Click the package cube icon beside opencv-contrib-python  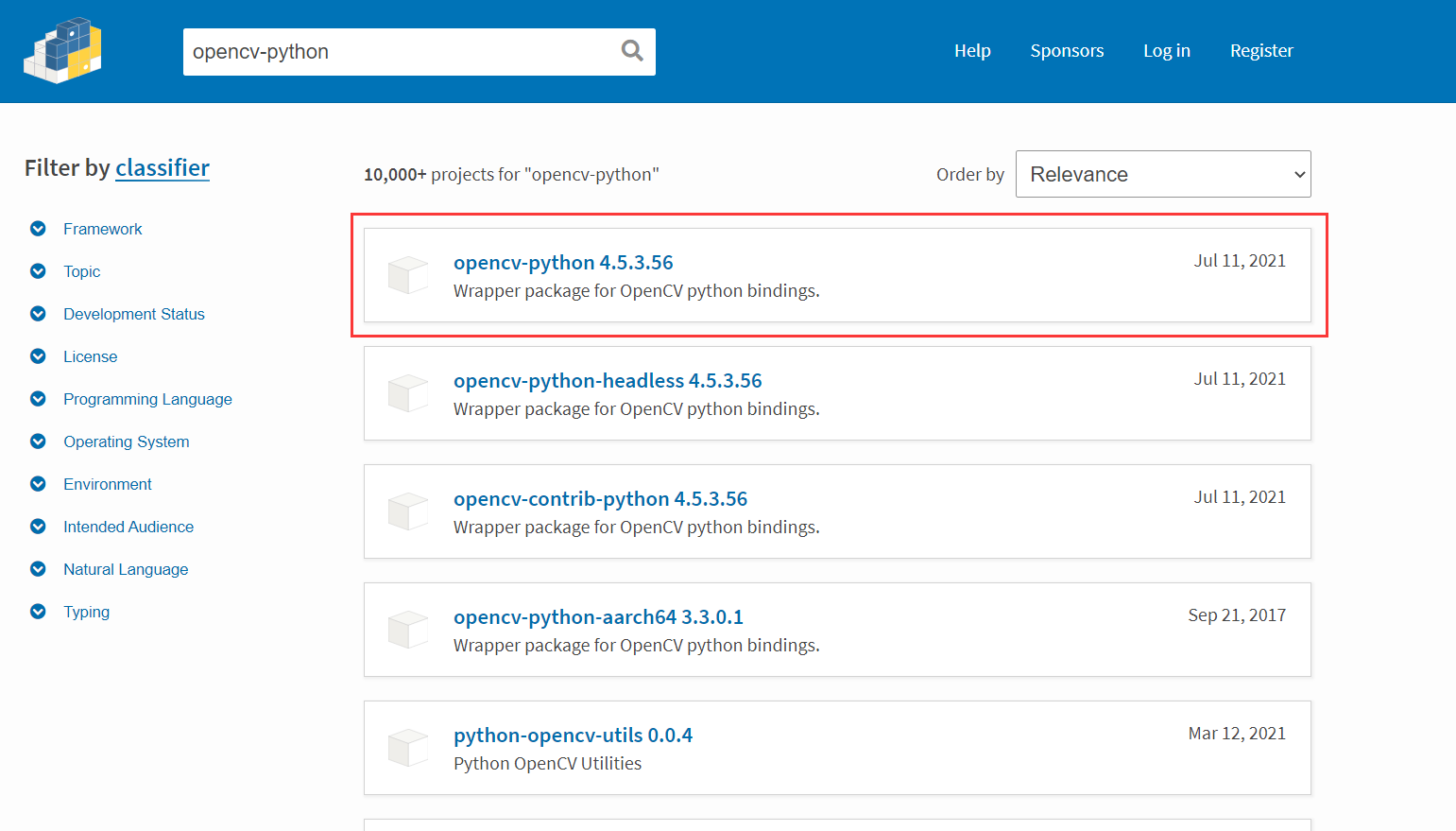click(408, 511)
